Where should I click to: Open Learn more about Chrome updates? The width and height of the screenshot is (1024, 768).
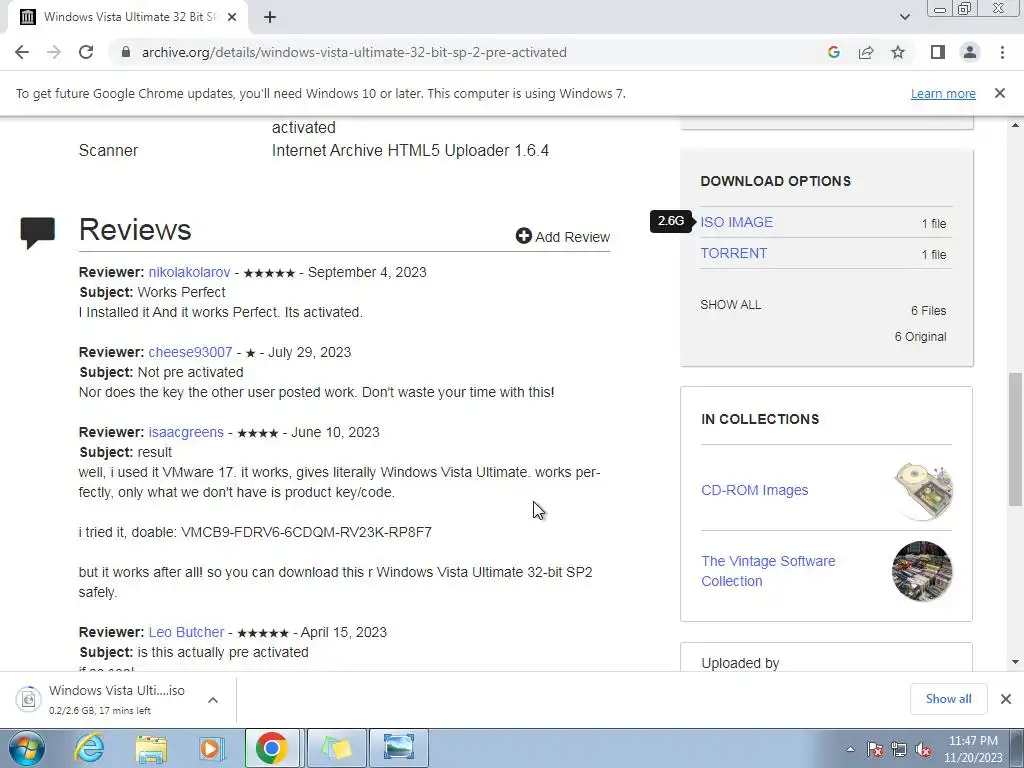pyautogui.click(x=943, y=93)
